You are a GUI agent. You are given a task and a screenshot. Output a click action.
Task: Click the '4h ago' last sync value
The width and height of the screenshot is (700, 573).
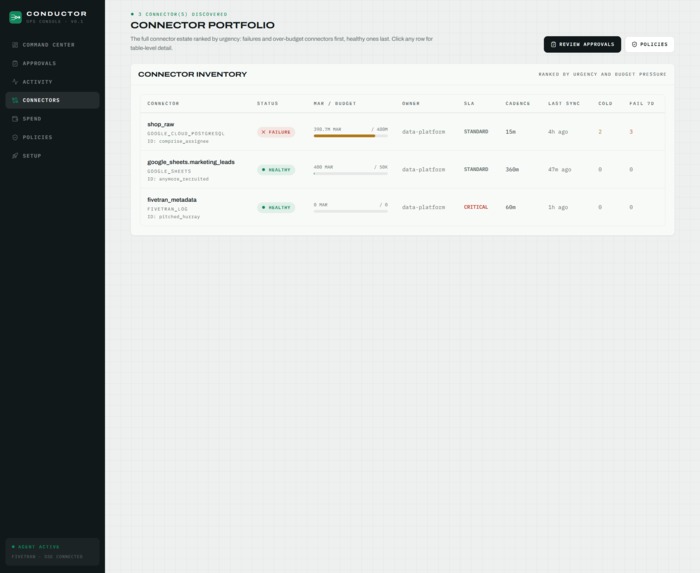tap(558, 132)
